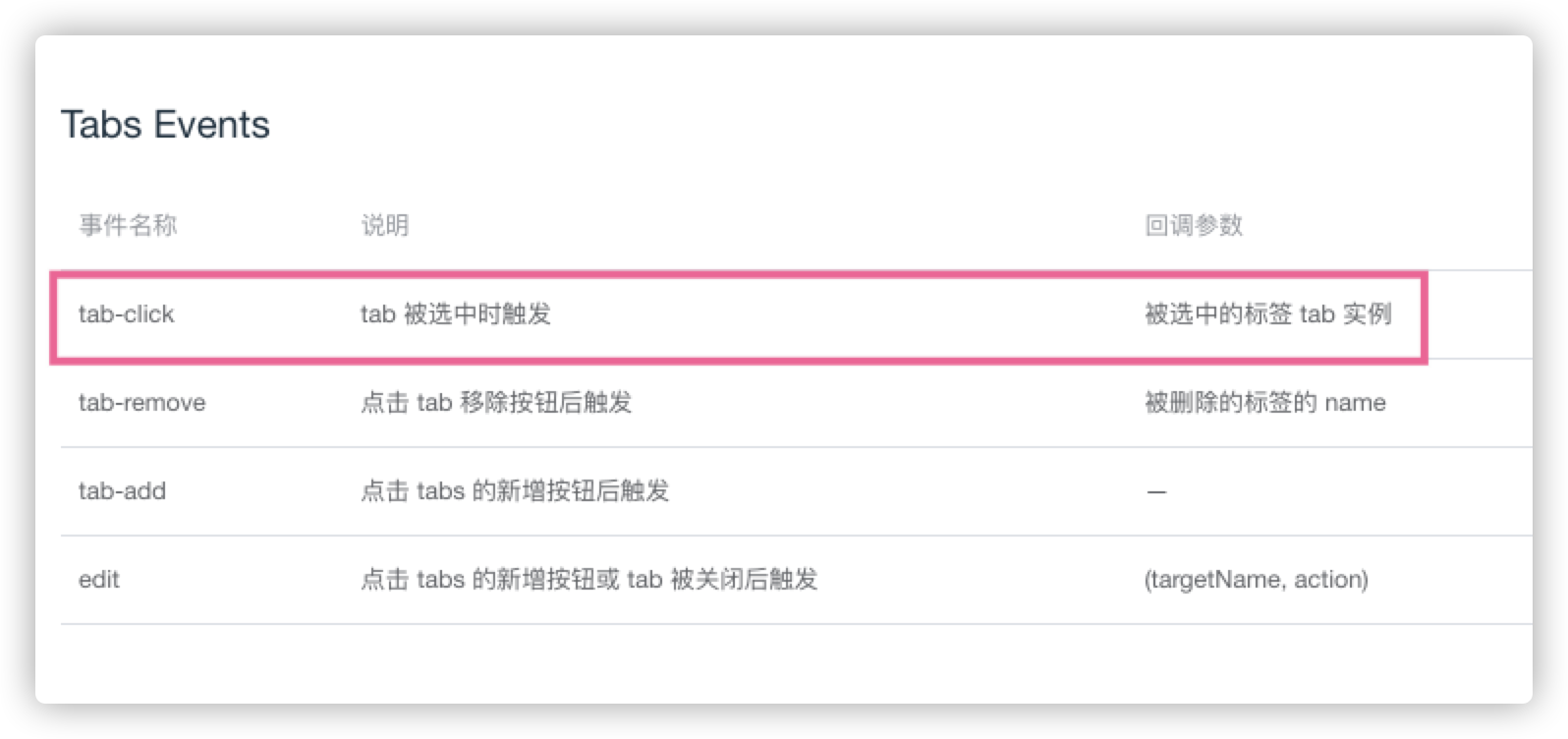Click the dash in tab-add parameter cell
1568x739 pixels.
[x=1156, y=492]
